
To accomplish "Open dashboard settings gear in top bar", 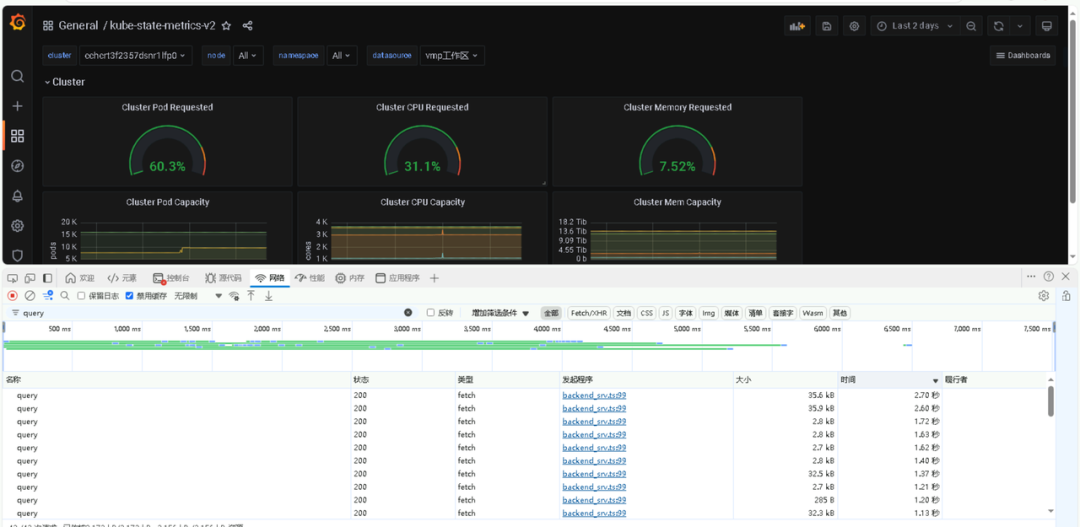I will (x=854, y=26).
